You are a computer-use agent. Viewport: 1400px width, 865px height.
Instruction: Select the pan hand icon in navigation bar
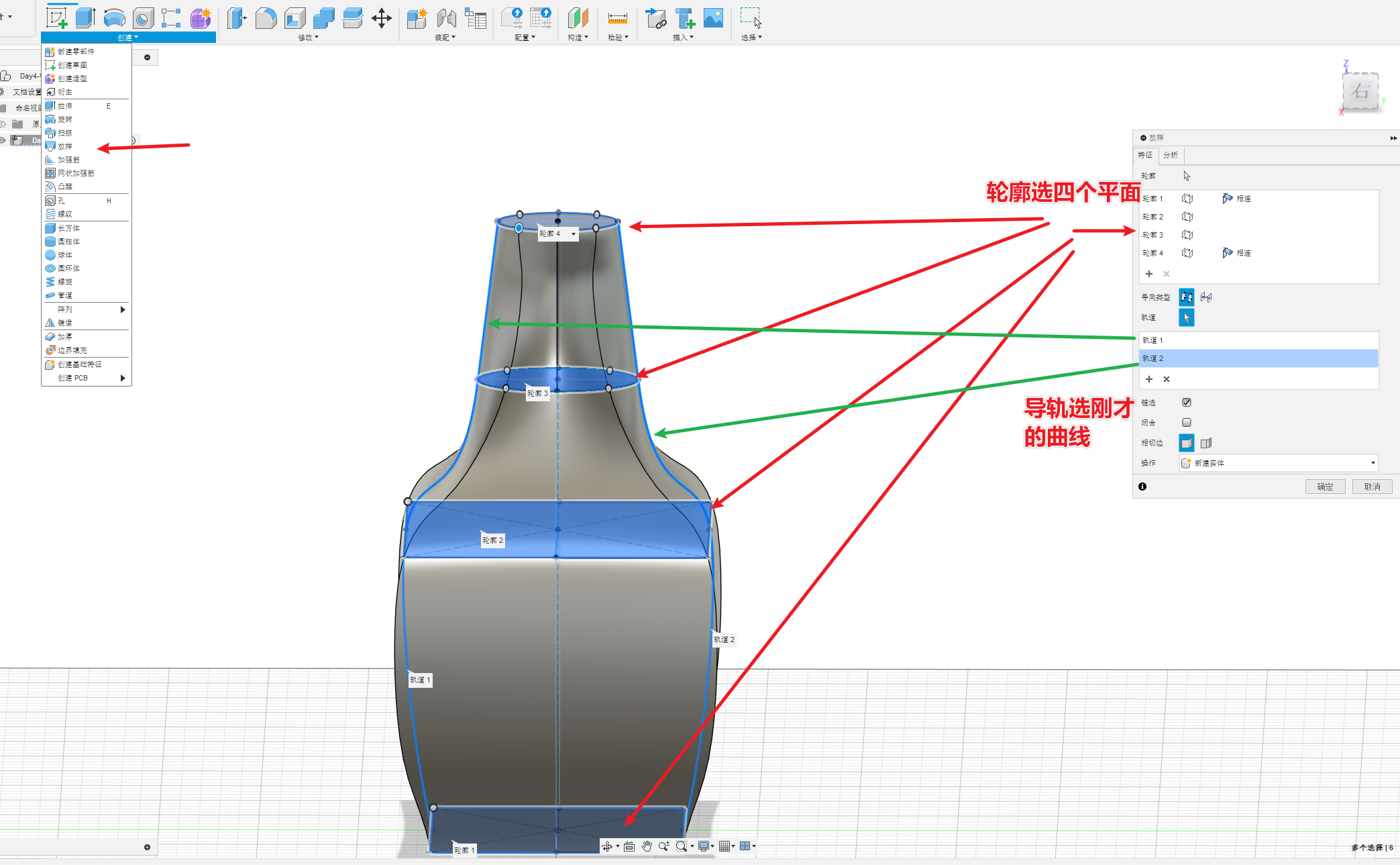(646, 846)
